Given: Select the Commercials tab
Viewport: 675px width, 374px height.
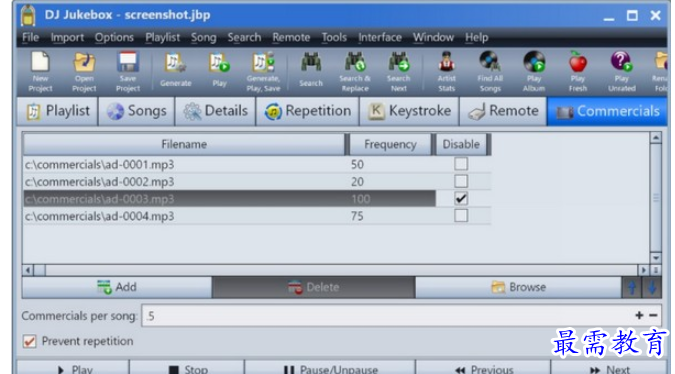Looking at the screenshot, I should [607, 111].
